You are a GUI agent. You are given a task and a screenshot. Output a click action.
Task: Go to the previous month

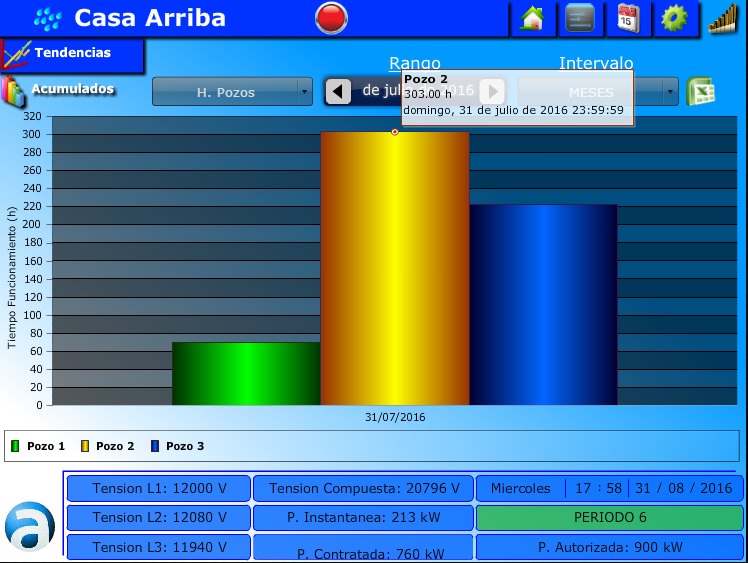[x=338, y=91]
